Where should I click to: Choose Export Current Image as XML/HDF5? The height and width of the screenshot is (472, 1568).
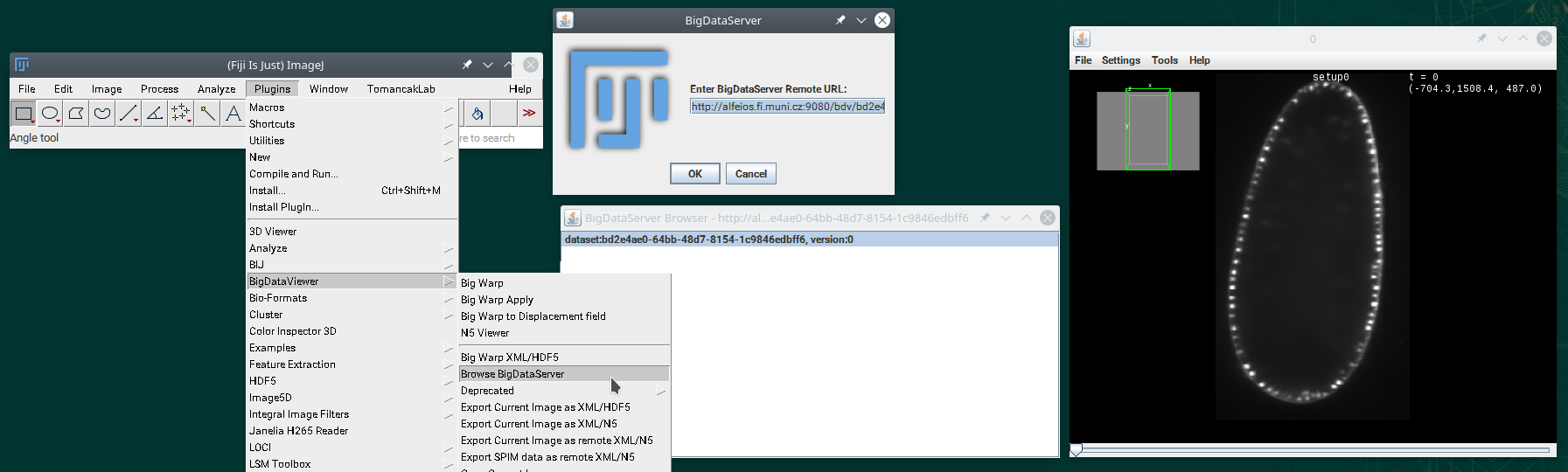[x=564, y=407]
